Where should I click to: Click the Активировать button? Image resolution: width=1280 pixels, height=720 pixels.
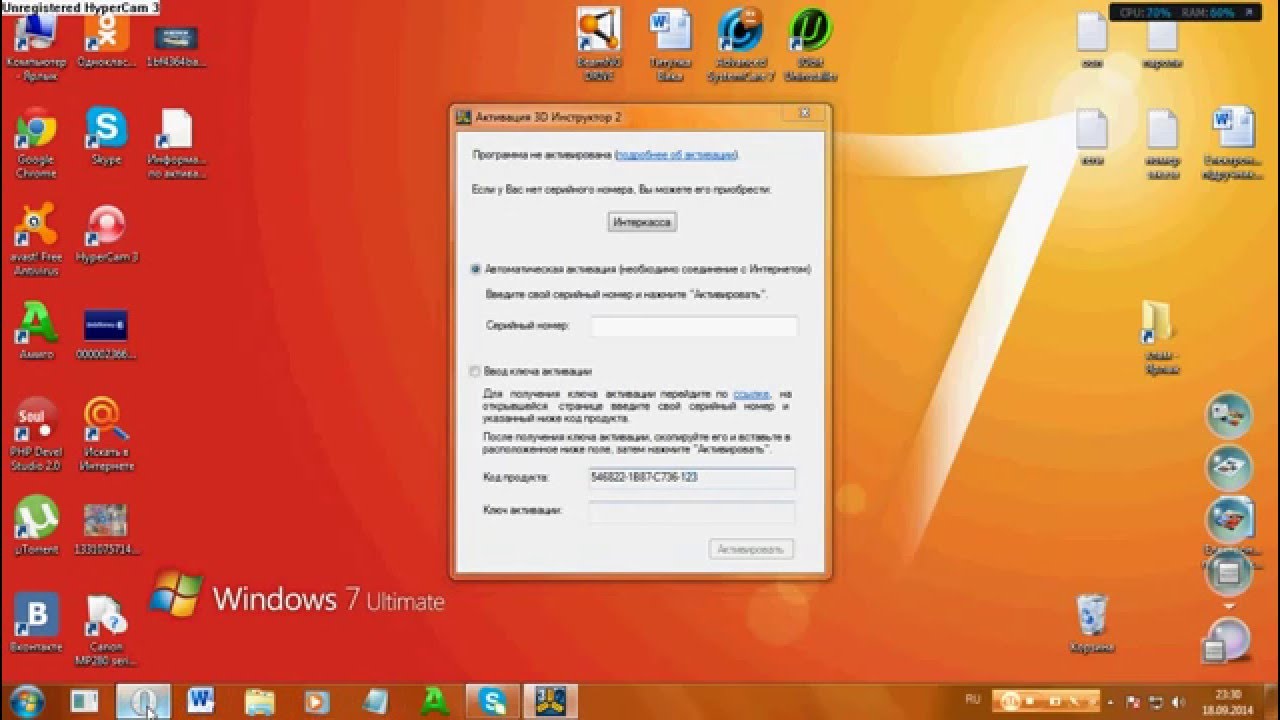(752, 549)
